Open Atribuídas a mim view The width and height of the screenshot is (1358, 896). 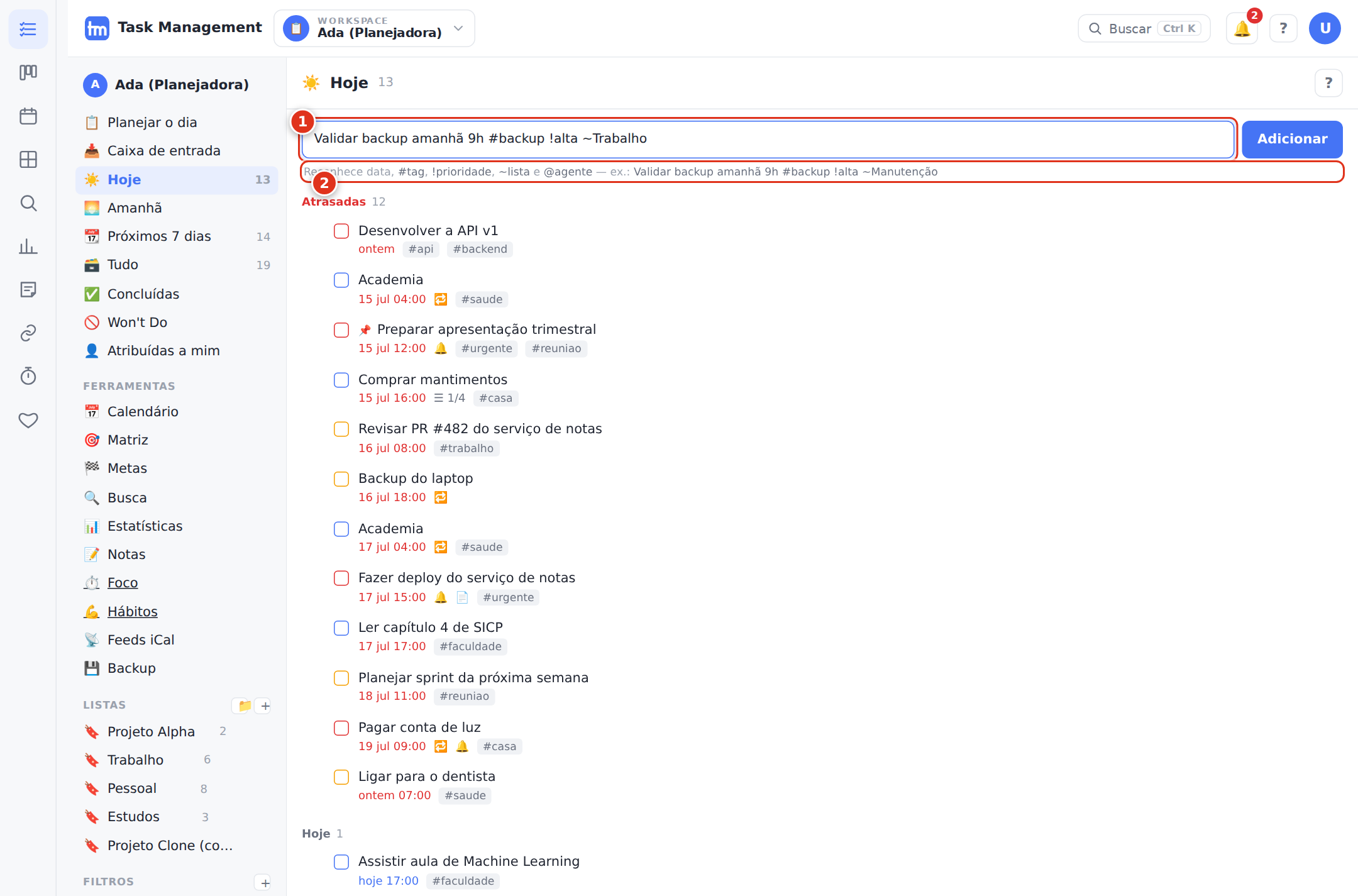177,351
